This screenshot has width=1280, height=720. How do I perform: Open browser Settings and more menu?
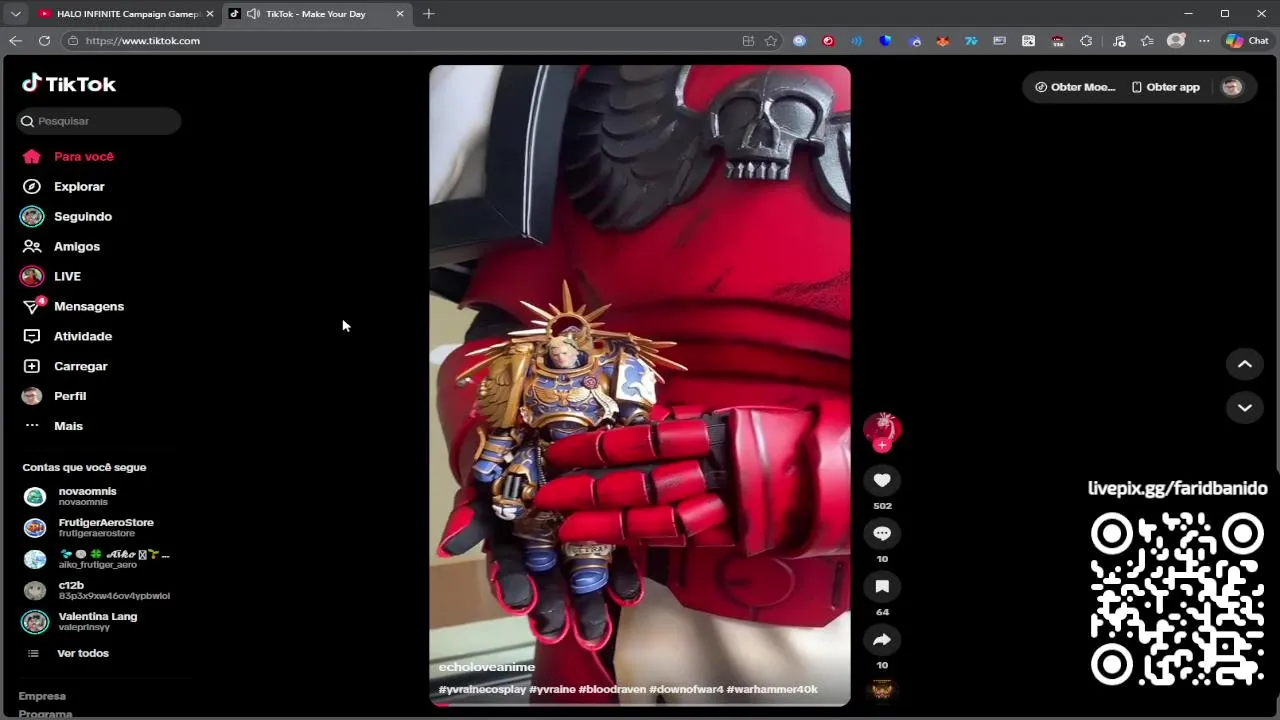click(1204, 41)
